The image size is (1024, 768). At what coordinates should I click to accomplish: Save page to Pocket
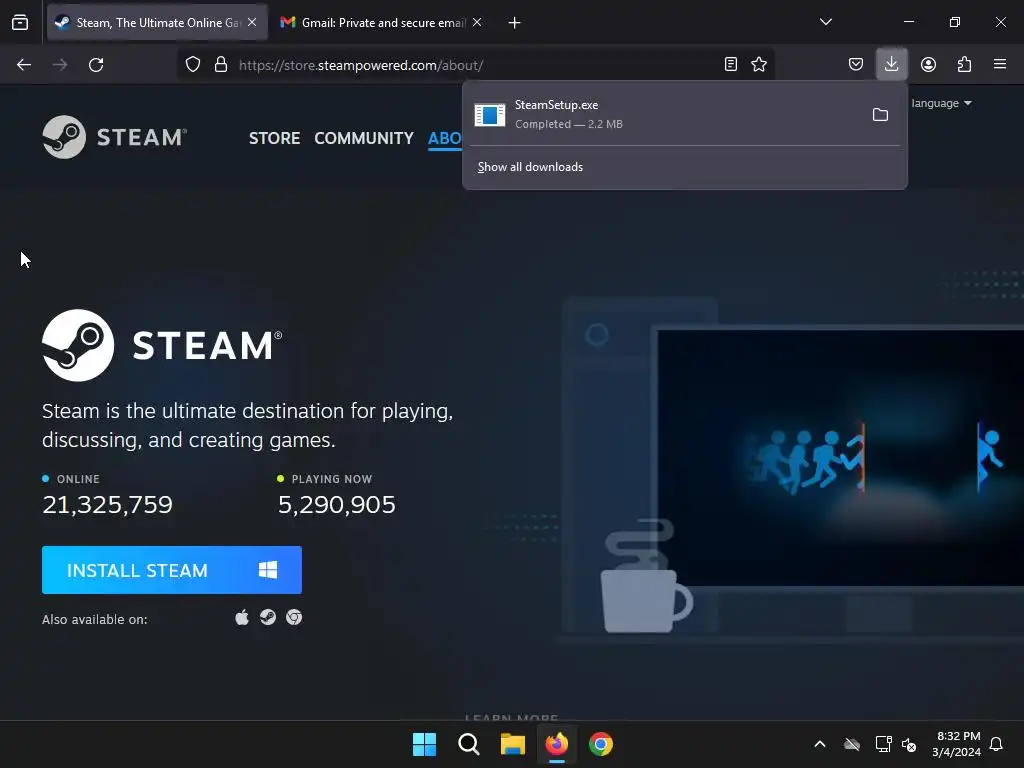pos(856,65)
